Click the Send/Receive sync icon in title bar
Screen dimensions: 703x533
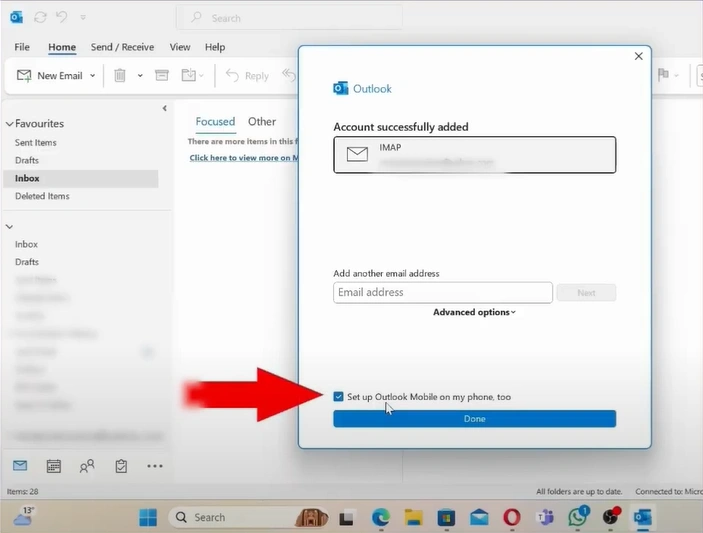pos(40,17)
